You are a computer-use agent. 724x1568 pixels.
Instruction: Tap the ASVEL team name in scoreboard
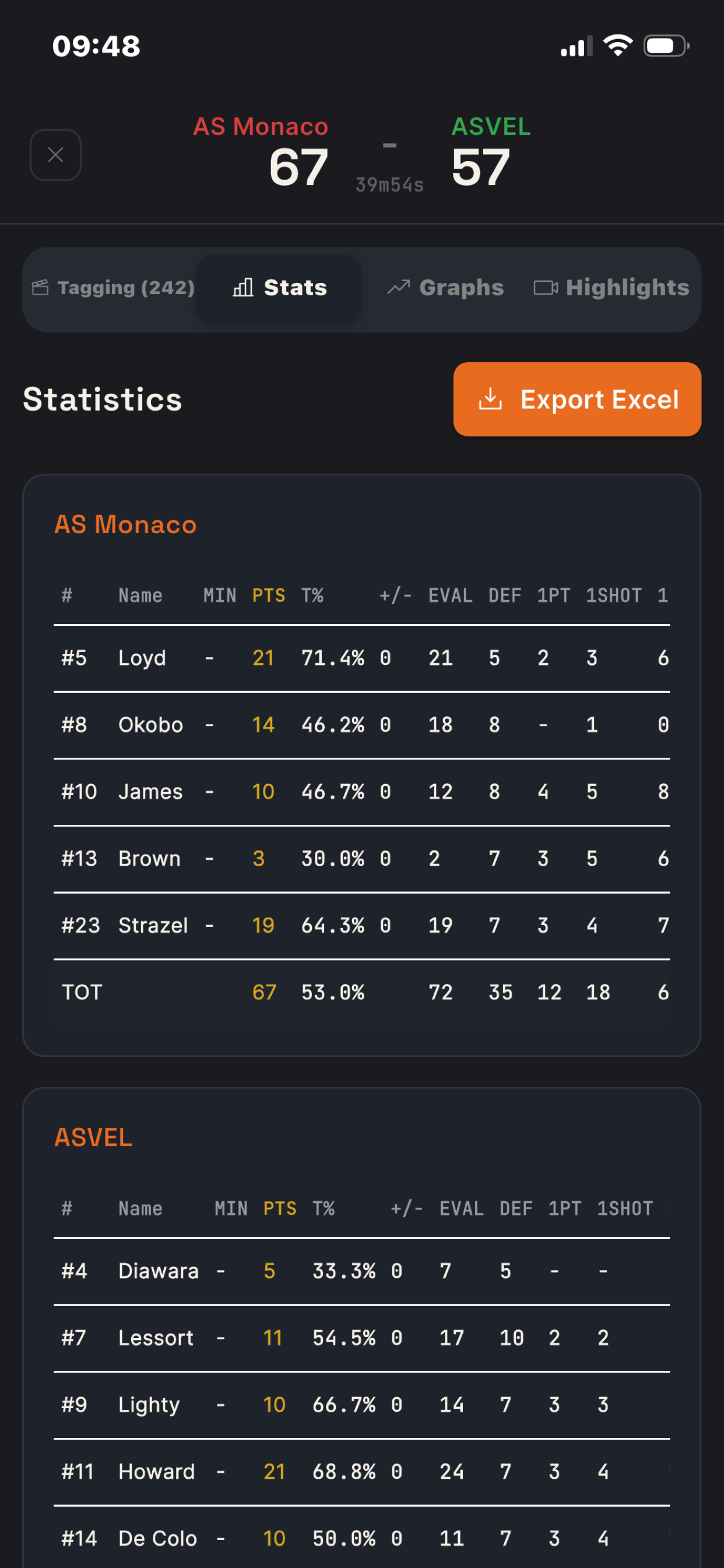point(491,127)
